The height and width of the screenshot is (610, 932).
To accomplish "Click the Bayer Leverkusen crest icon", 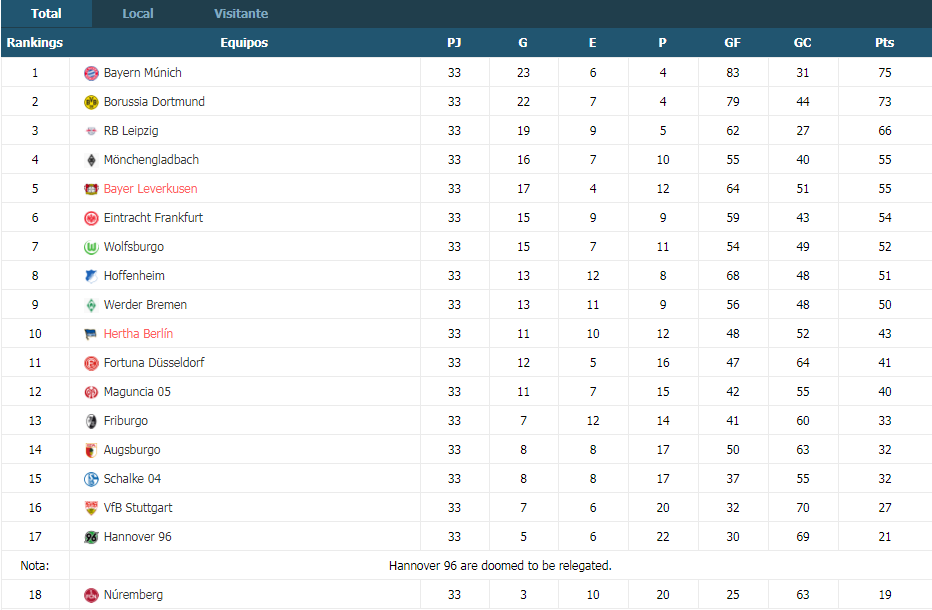I will [91, 189].
